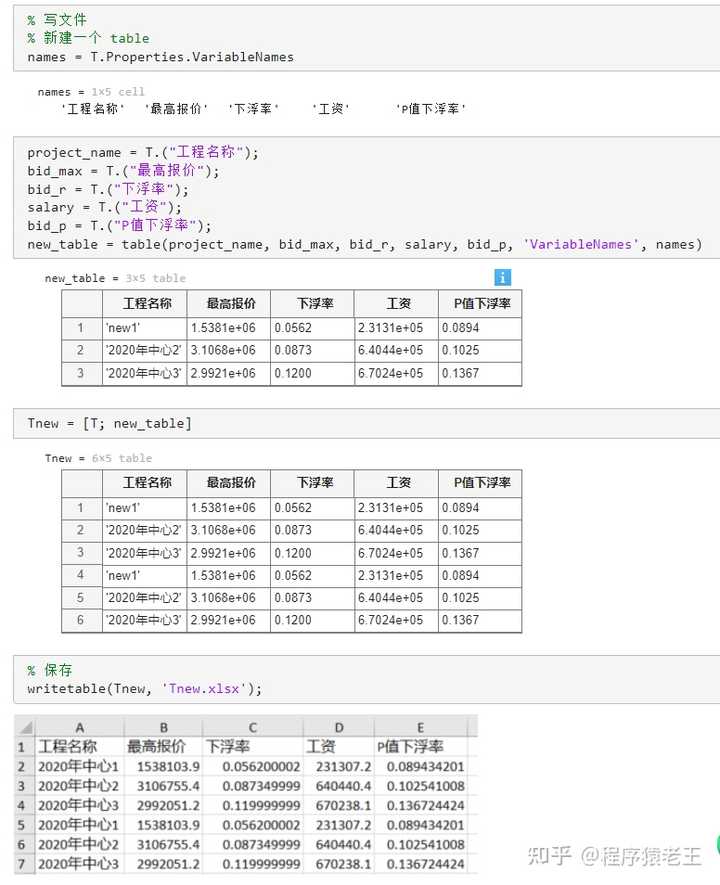The height and width of the screenshot is (885, 720).
Task: Click 2020年中心1 in spreadsheet row 2
Action: click(x=80, y=766)
